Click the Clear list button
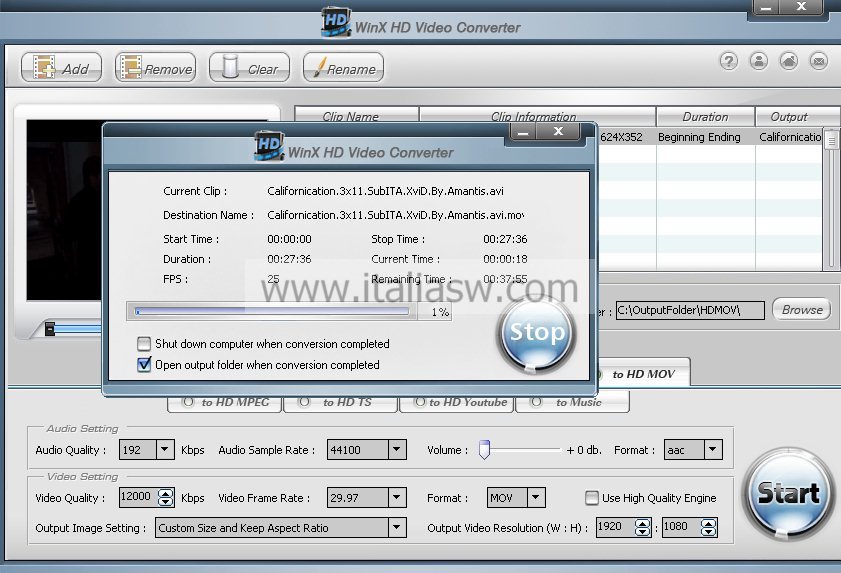Image resolution: width=841 pixels, height=573 pixels. 249,68
